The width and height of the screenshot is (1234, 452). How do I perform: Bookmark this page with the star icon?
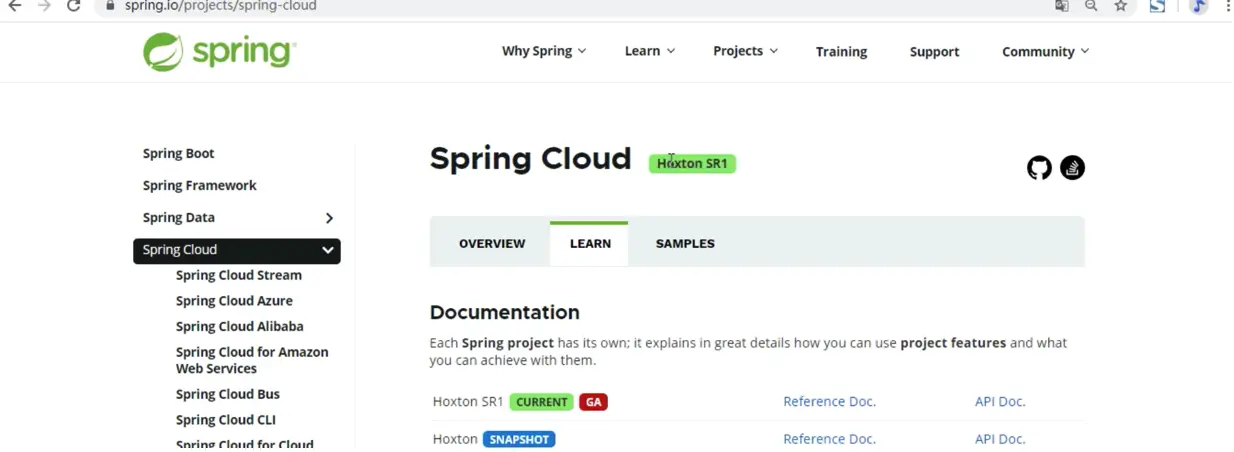click(x=1121, y=6)
